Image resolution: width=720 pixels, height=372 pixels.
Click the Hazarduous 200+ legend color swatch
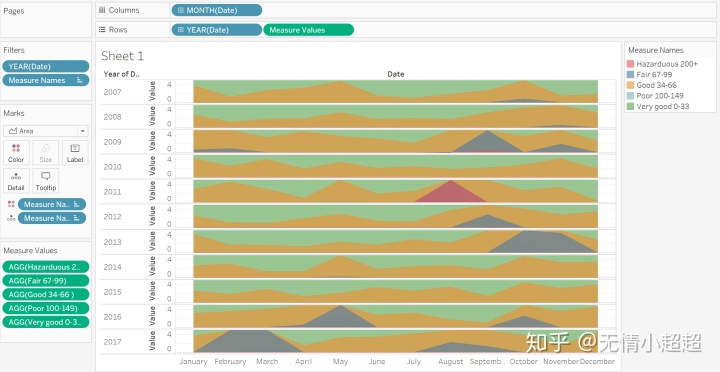[631, 64]
